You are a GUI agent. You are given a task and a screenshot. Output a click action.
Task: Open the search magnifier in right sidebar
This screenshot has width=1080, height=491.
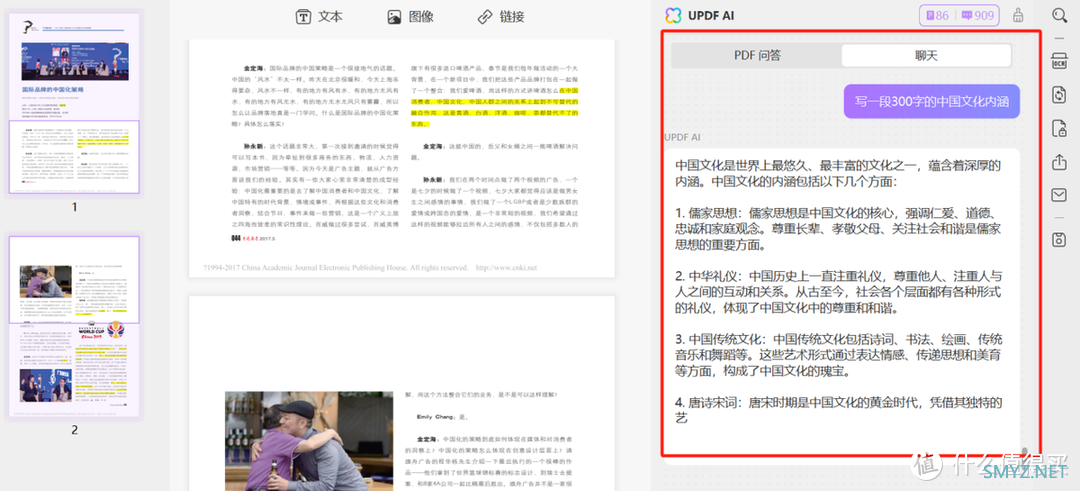click(x=1059, y=15)
